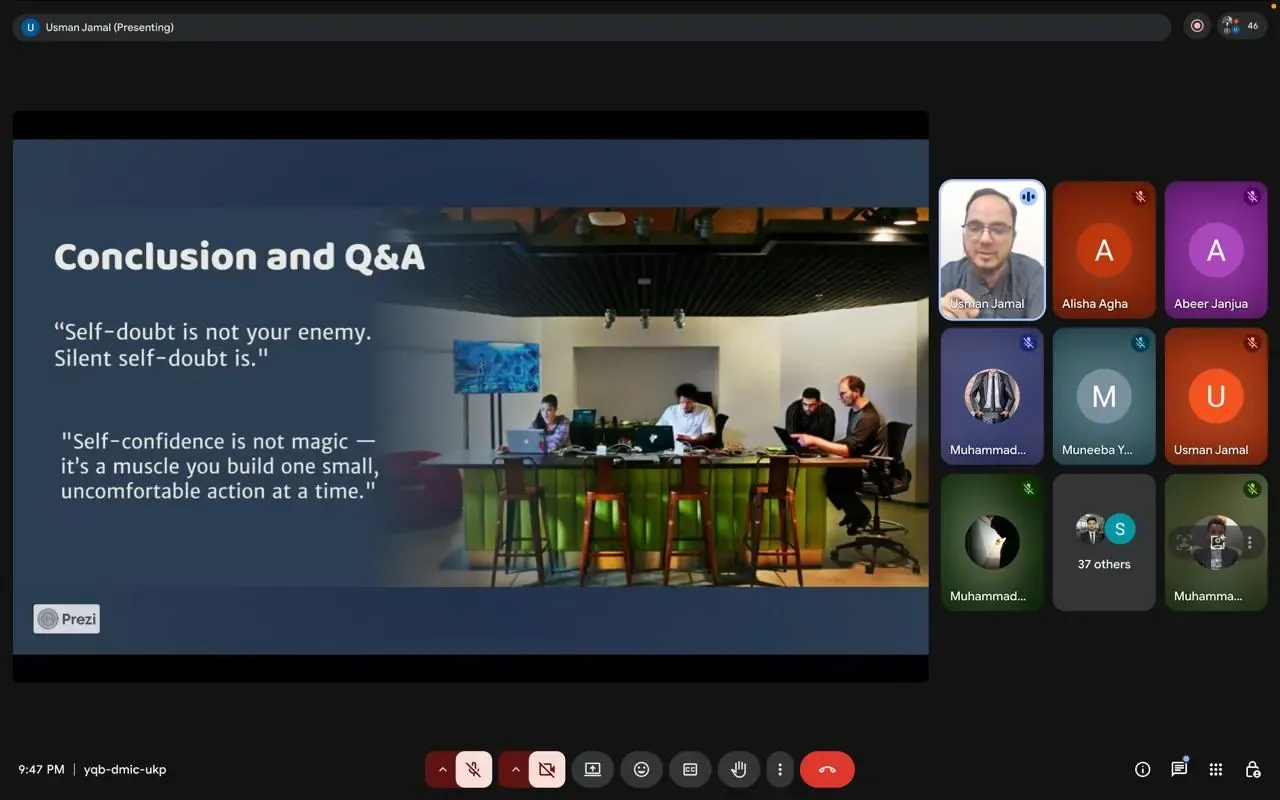Click the 9:47 PM clock text
Viewport: 1280px width, 800px height.
41,770
